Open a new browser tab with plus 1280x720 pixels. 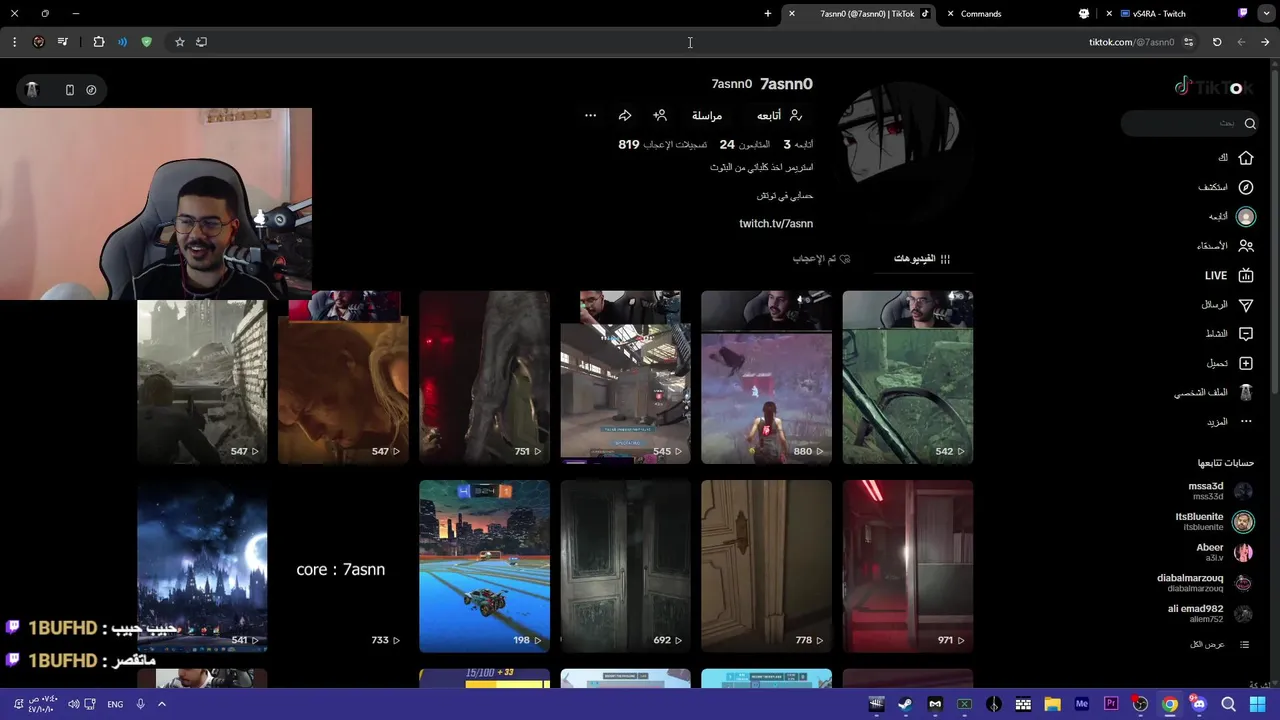tap(768, 14)
